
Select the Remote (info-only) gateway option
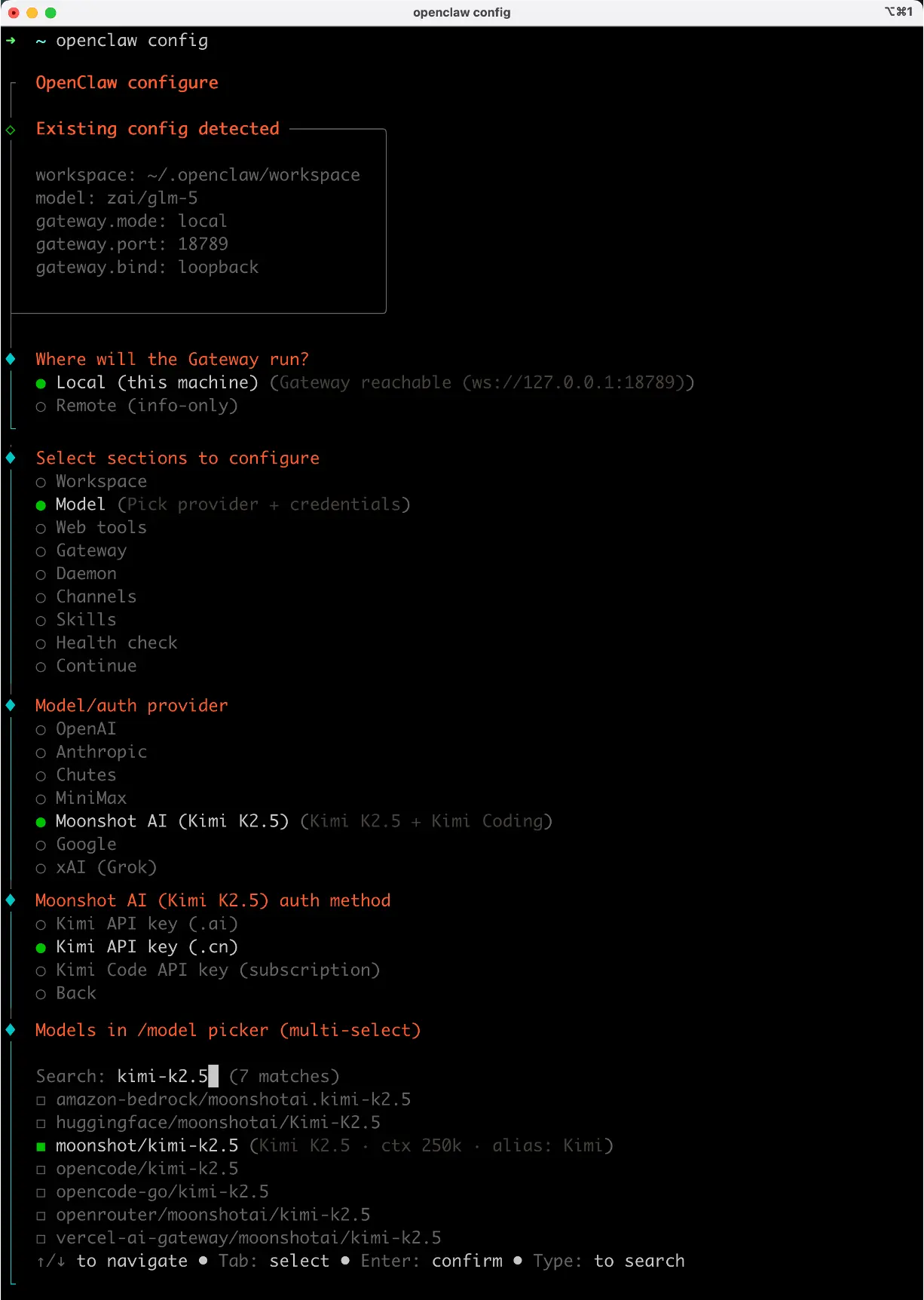pos(136,406)
